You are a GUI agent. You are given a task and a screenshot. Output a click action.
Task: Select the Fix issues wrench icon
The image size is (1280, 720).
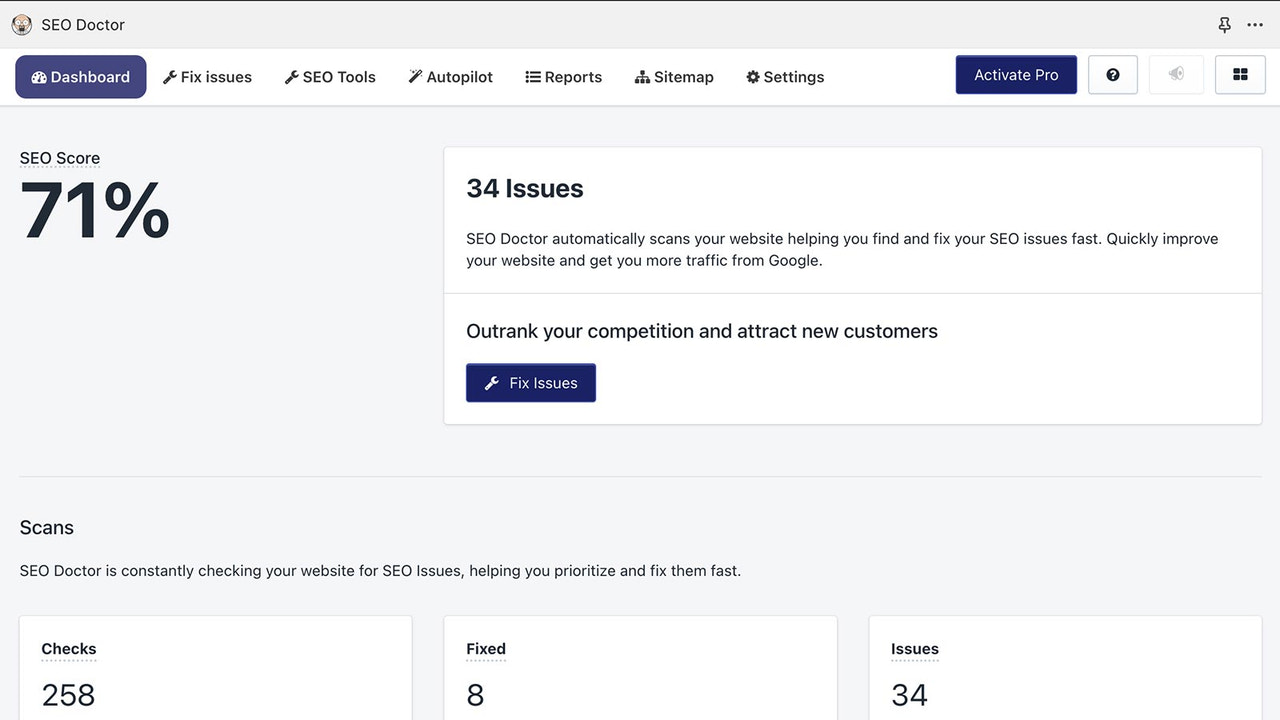point(170,76)
